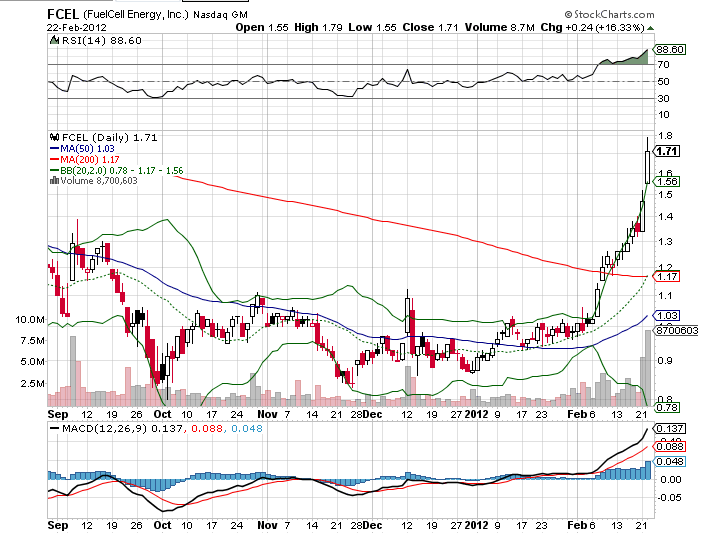Click the '(FuelCell Energy, Inc.)' company name
Viewport: 722px width, 533px height.
pyautogui.click(x=135, y=15)
